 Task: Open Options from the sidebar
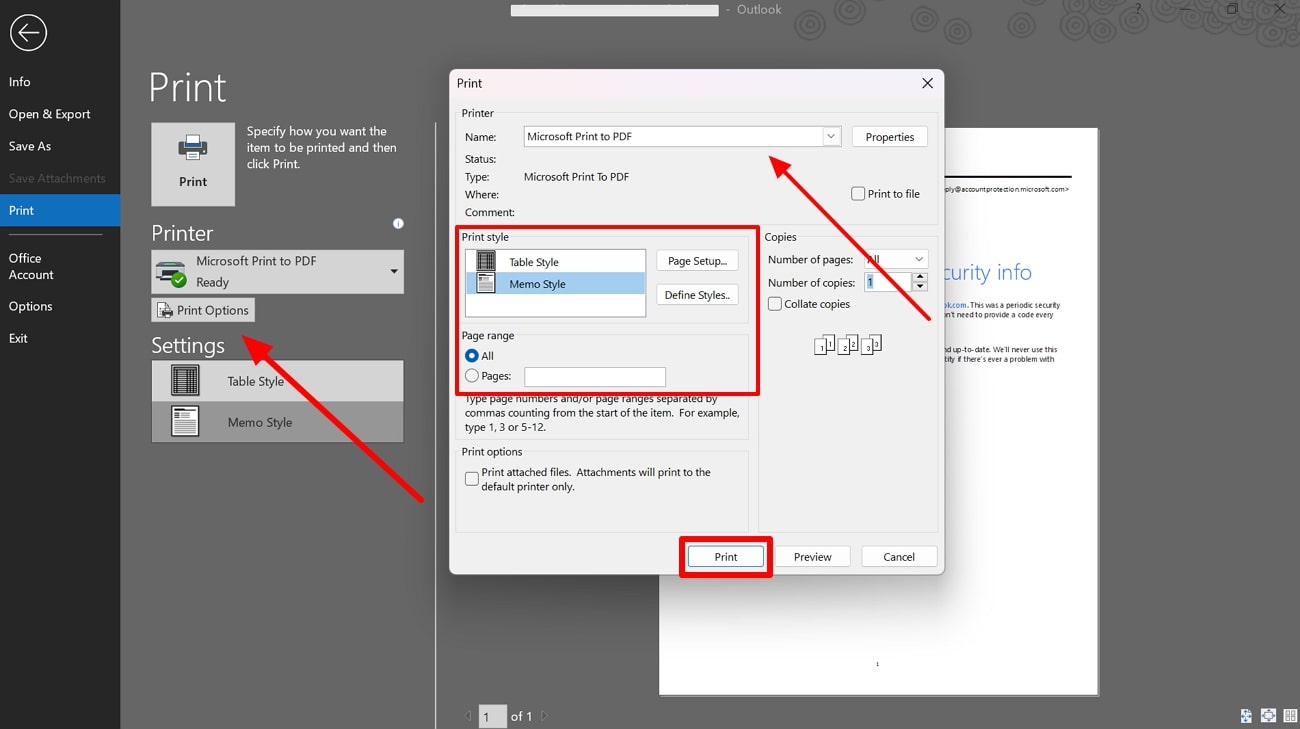(x=60, y=306)
